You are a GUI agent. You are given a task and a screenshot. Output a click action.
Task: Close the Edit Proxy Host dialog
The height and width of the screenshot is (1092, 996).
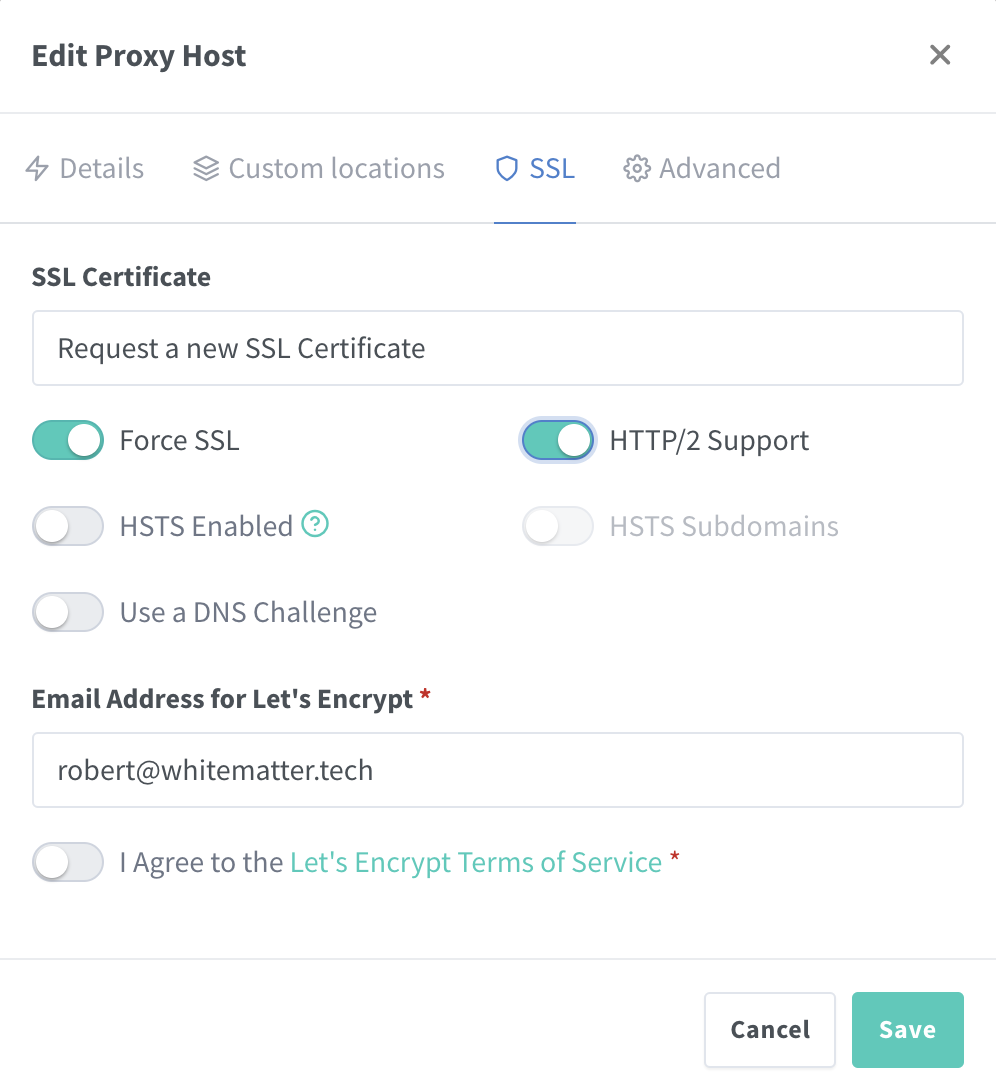939,55
